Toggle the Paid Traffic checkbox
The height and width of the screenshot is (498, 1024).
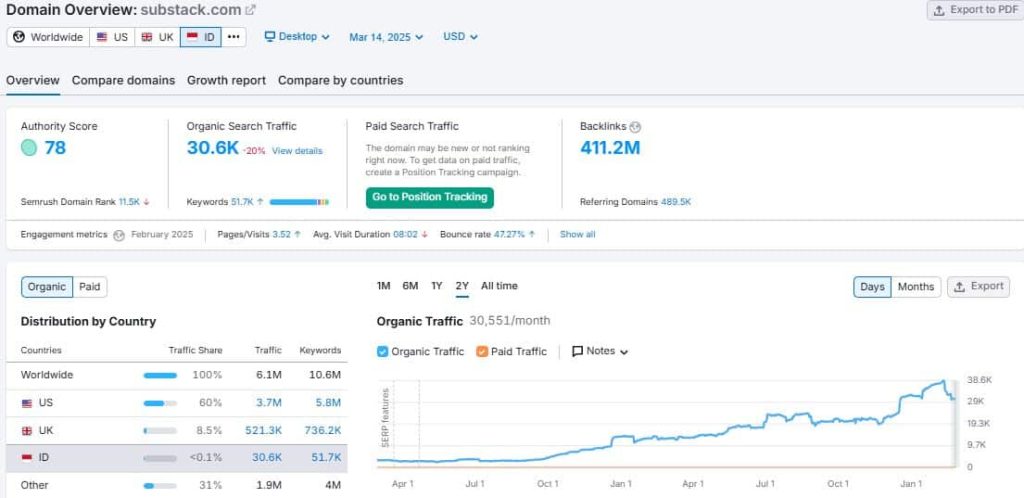(482, 351)
